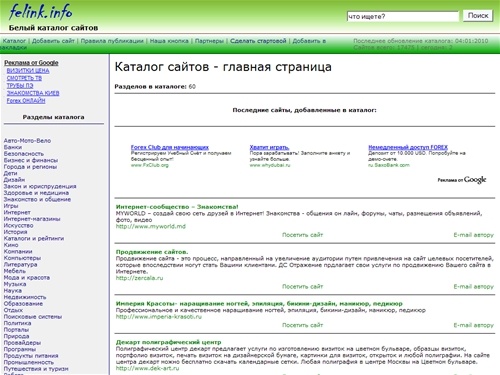Viewport: 500px width, 375px height.
Task: Open the Мода и красота category
Action: [x=27, y=278]
